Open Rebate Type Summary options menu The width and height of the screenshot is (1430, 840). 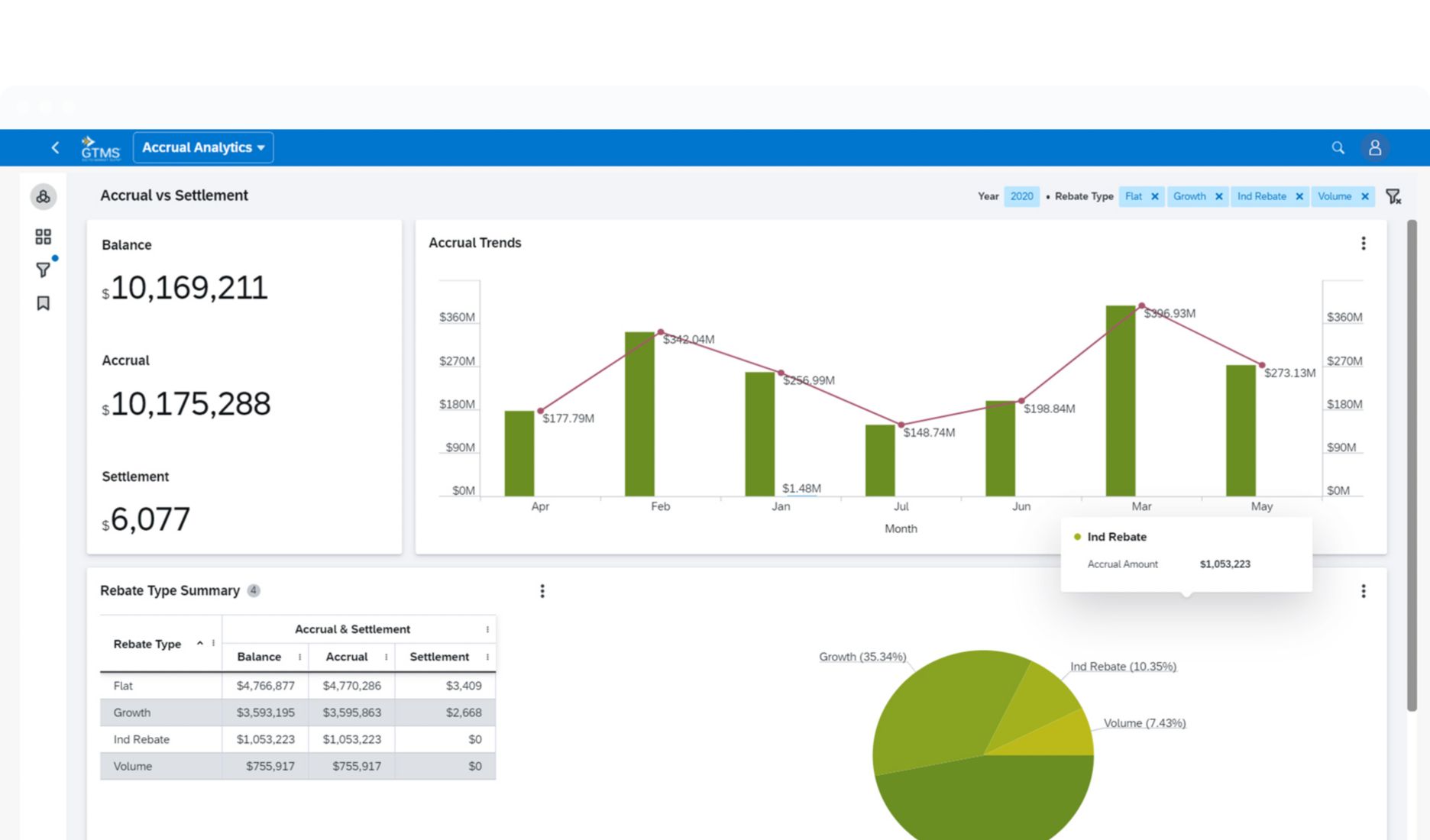[x=542, y=591]
